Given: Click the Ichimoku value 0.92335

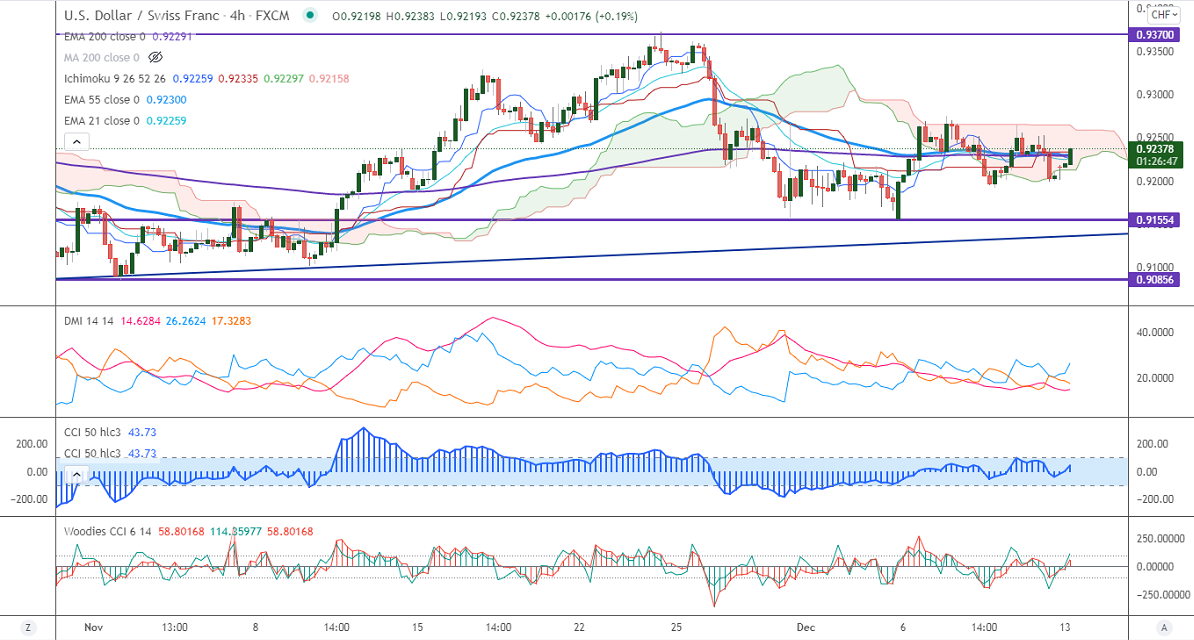Looking at the screenshot, I should 238,78.
